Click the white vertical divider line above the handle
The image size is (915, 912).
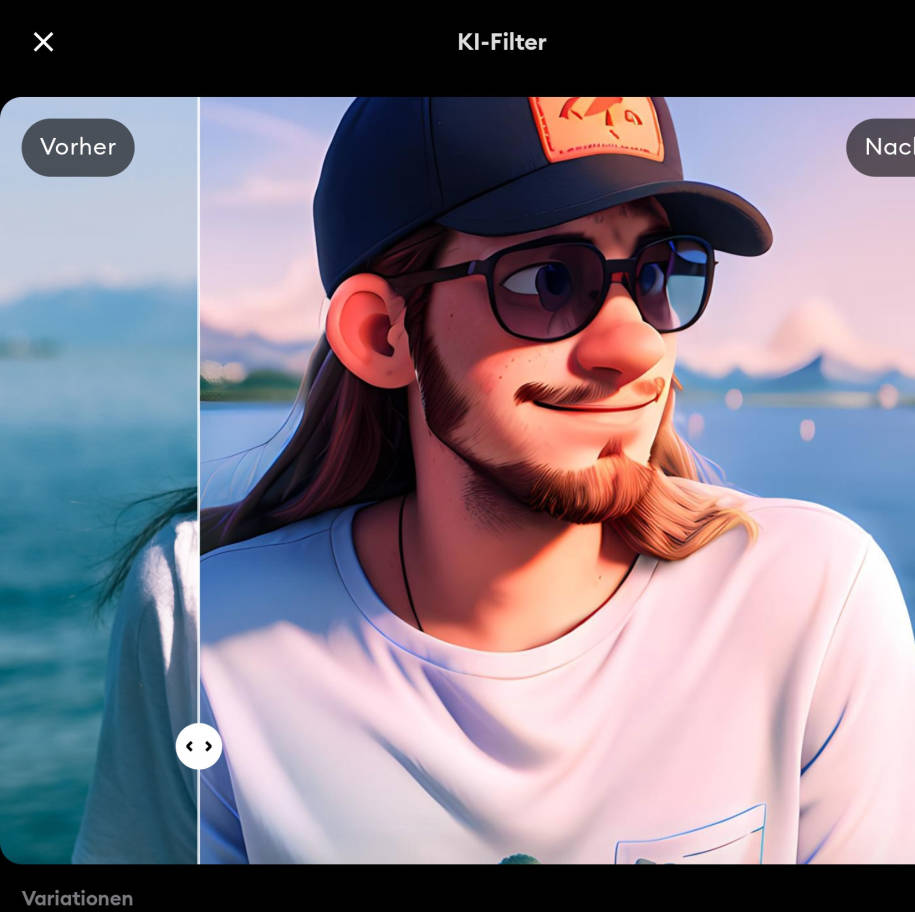click(x=198, y=408)
